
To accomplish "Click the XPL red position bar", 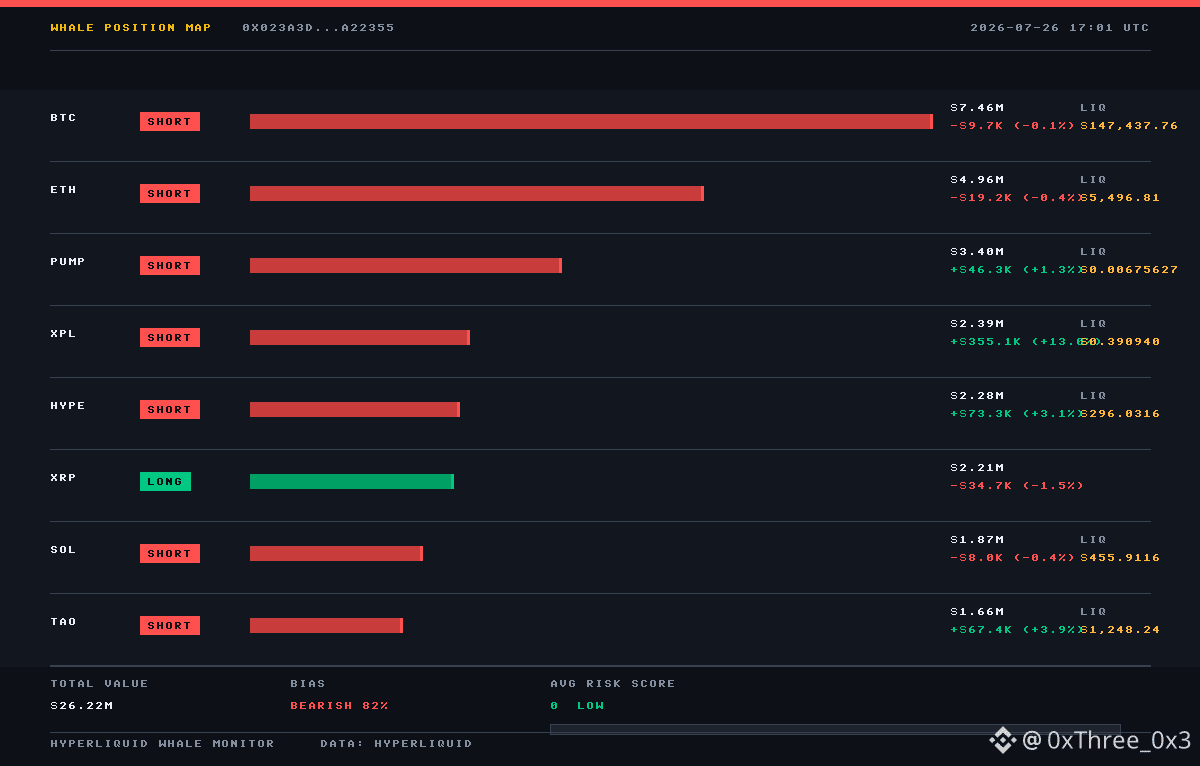I will 360,338.
